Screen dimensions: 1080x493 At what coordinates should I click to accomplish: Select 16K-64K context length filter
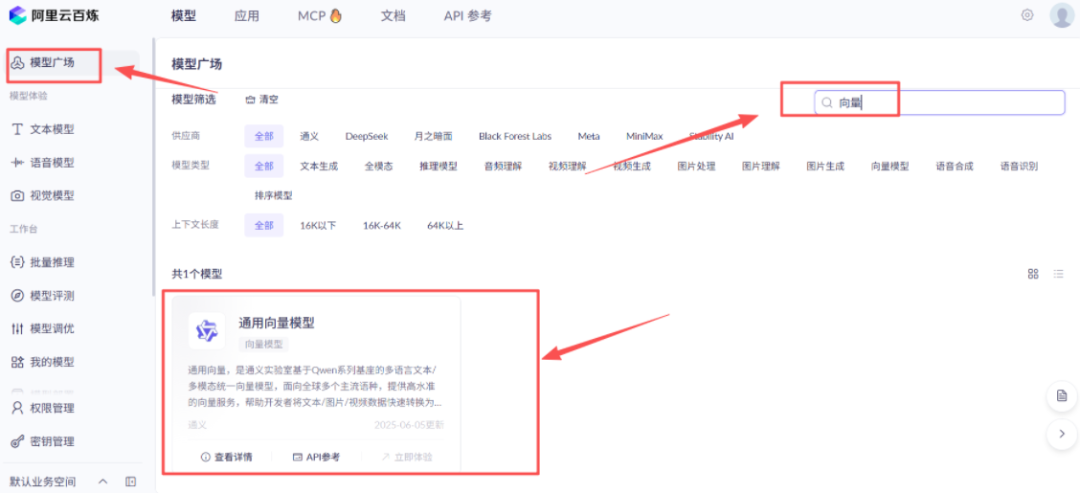[x=382, y=225]
